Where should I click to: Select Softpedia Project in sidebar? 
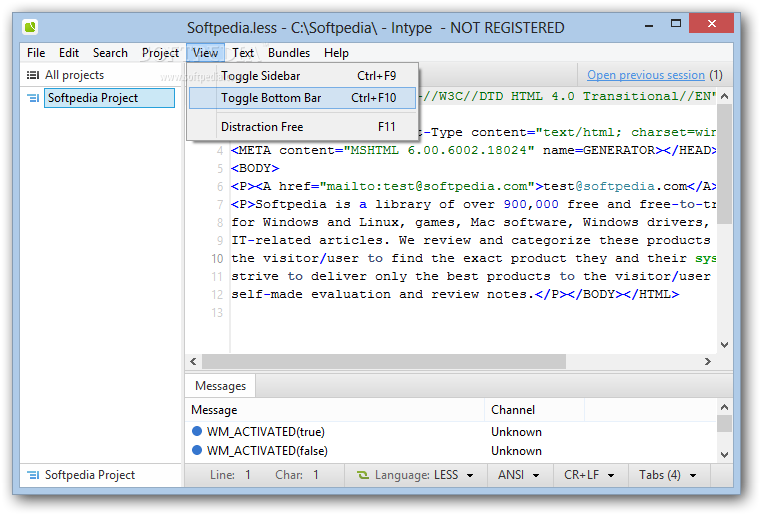click(x=109, y=98)
